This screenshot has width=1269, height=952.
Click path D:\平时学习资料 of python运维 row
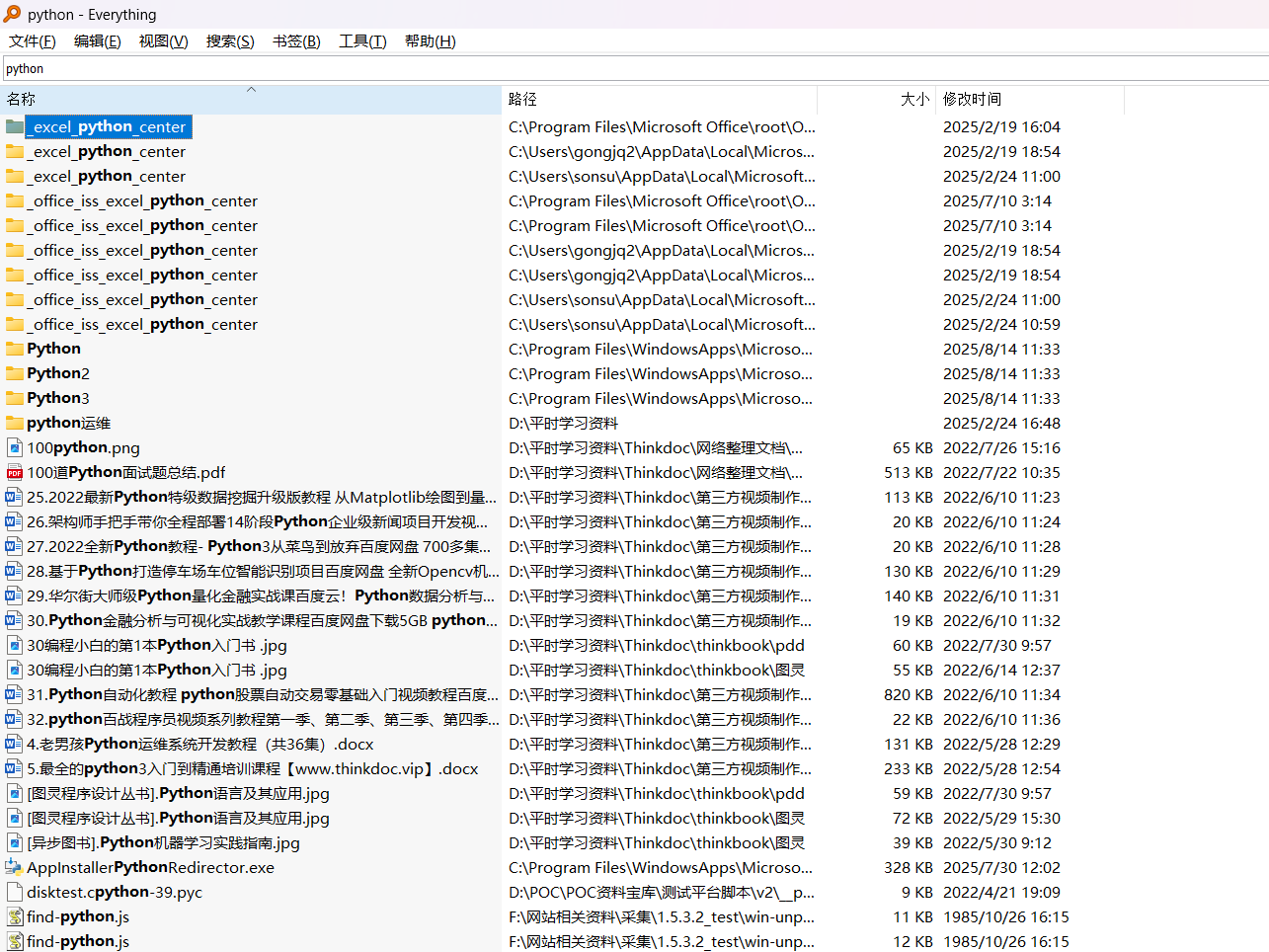pyautogui.click(x=563, y=423)
